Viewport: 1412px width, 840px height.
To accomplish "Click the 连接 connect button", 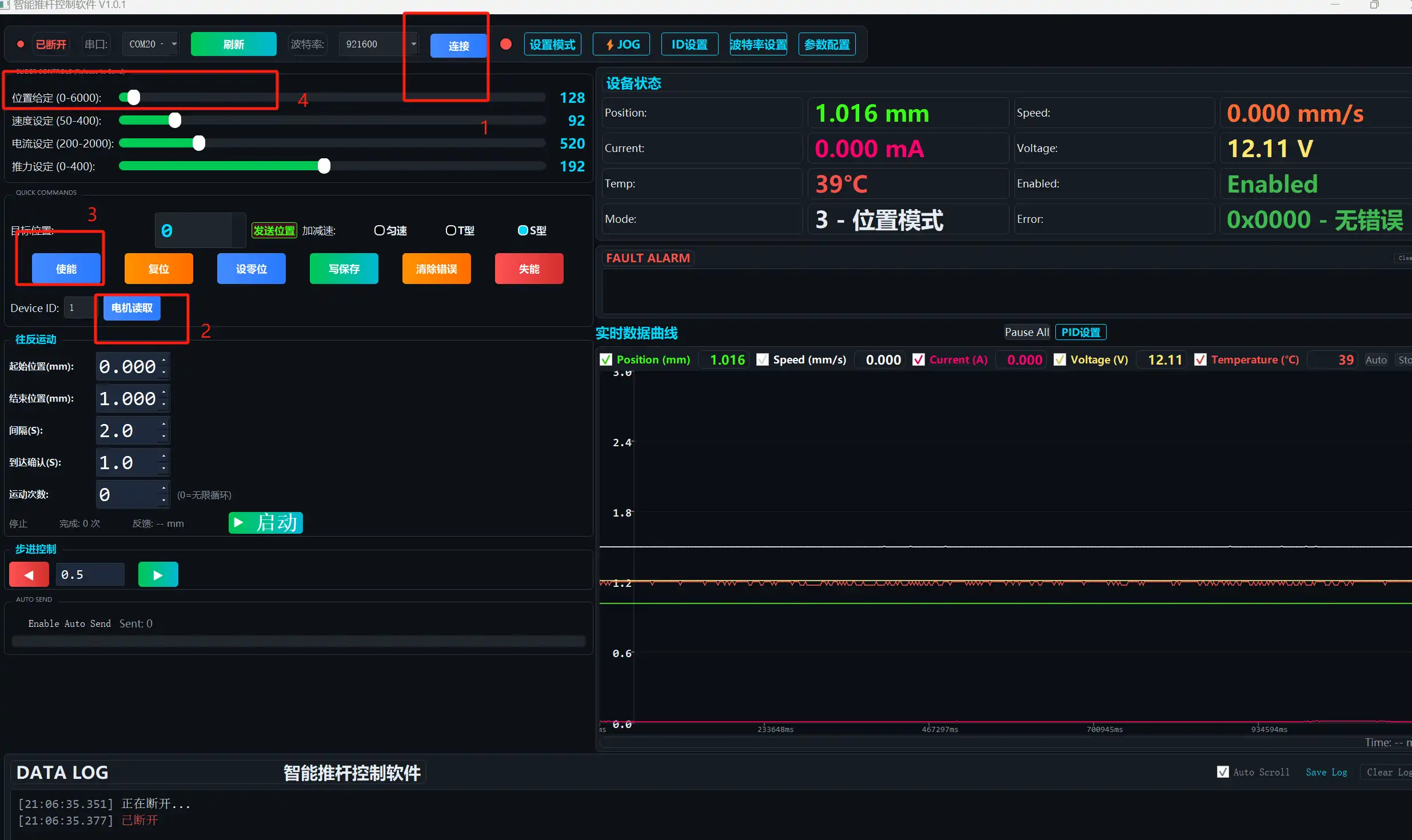I will (x=458, y=46).
